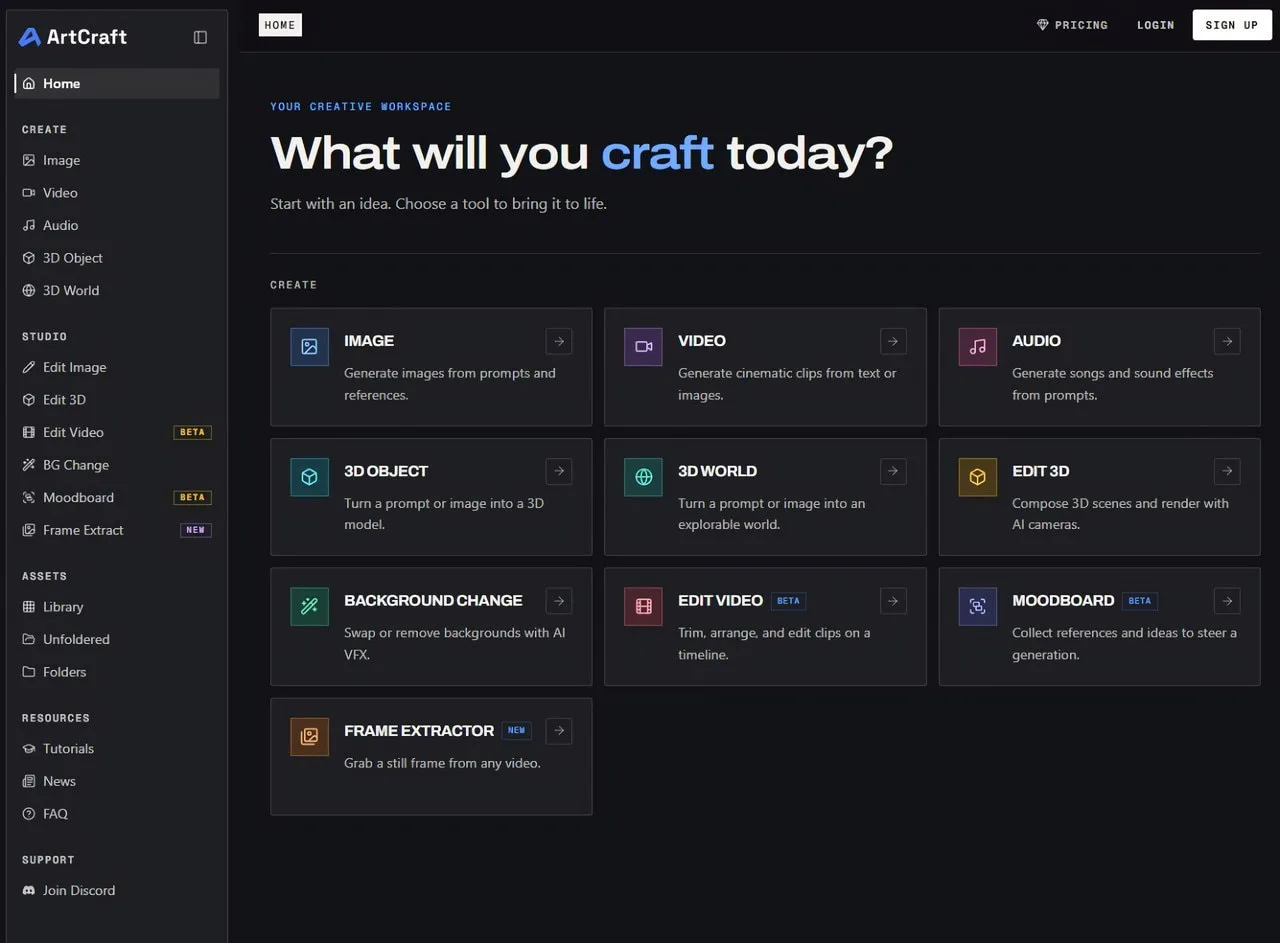Open Unfoldered assets in the sidebar
The height and width of the screenshot is (943, 1280).
(117, 639)
